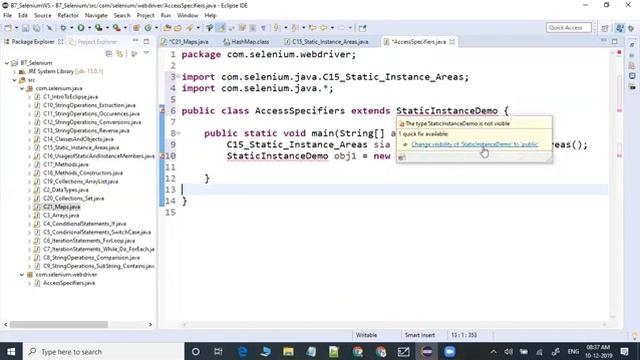This screenshot has width=640, height=360.
Task: Switch to the Debug perspective icon
Action: coord(631,28)
